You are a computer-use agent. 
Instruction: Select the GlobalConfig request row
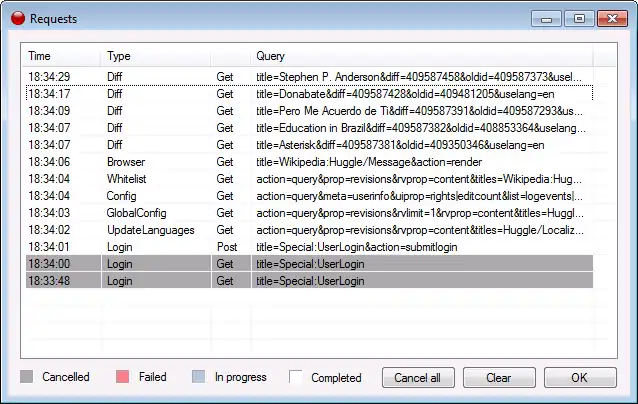pos(300,212)
